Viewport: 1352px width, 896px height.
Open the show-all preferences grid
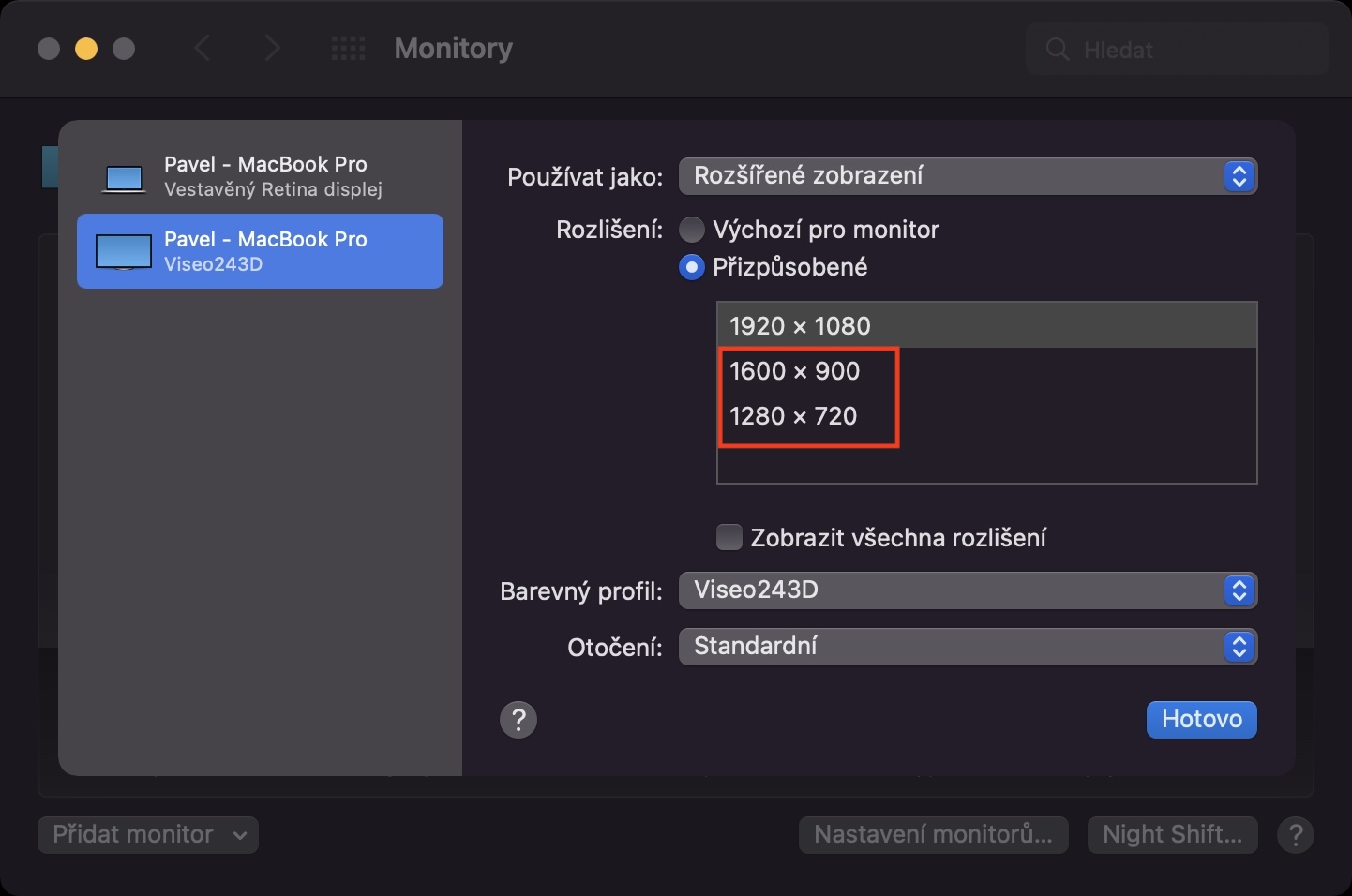349,49
